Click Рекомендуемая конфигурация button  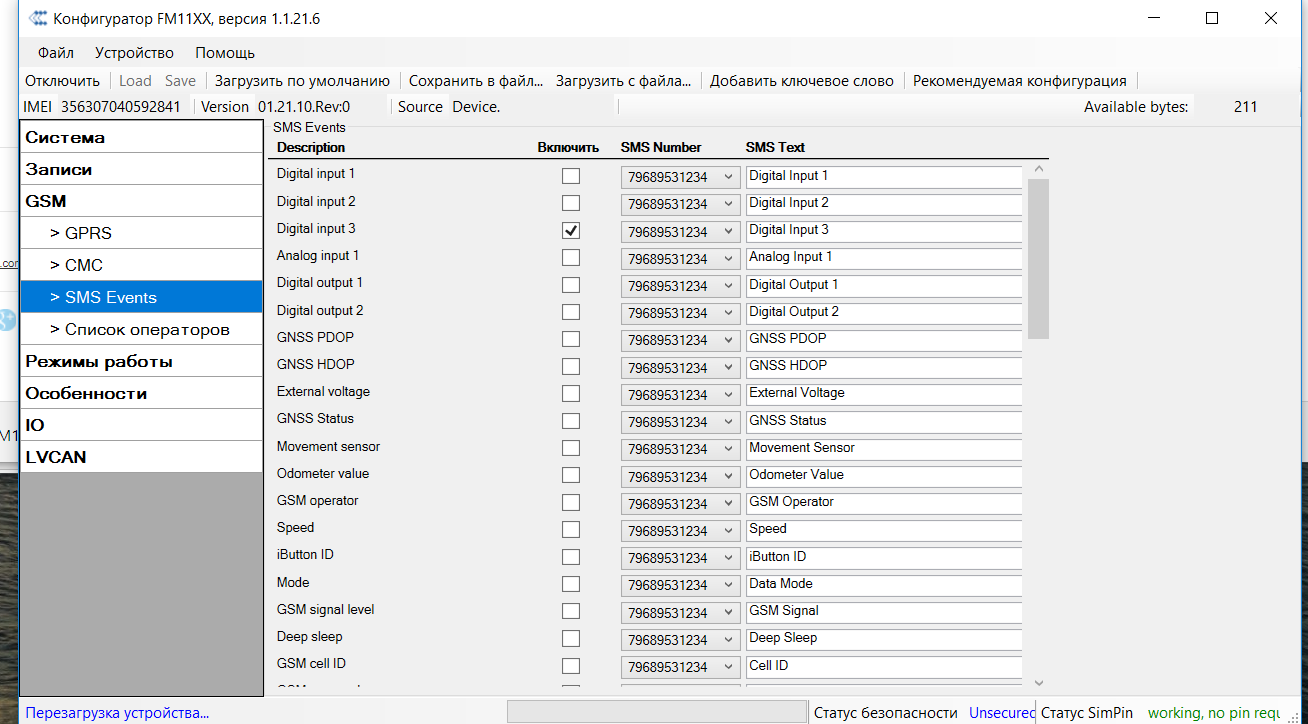[x=1019, y=81]
